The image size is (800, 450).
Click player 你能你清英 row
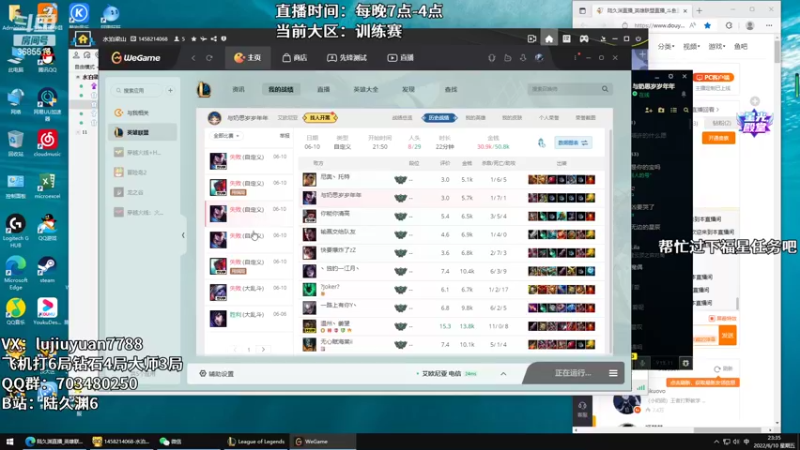(x=452, y=216)
